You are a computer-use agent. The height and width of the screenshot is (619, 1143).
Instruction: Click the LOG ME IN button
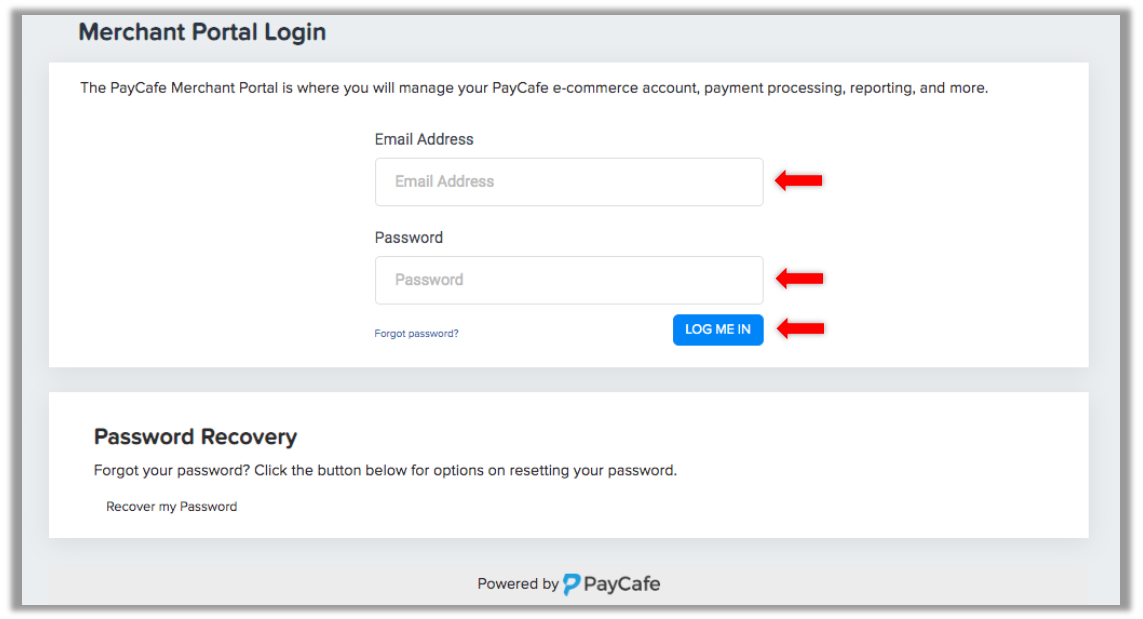pos(717,330)
